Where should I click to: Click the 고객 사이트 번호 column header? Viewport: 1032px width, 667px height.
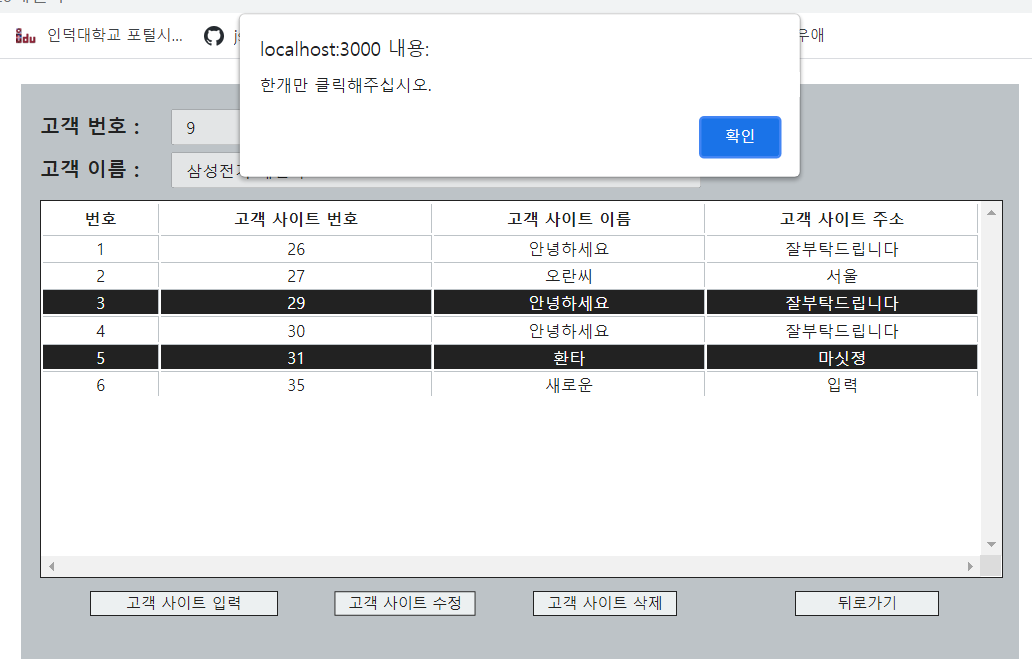pos(294,218)
